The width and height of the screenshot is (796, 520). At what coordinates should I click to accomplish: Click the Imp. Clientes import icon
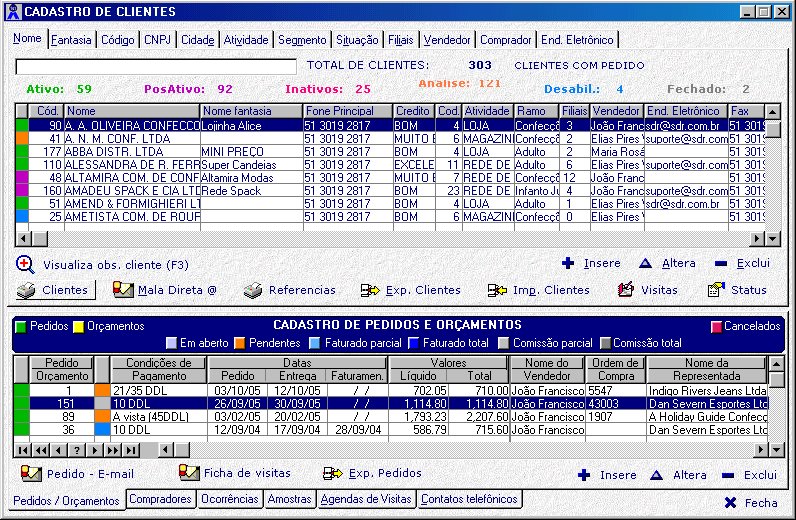[x=497, y=290]
